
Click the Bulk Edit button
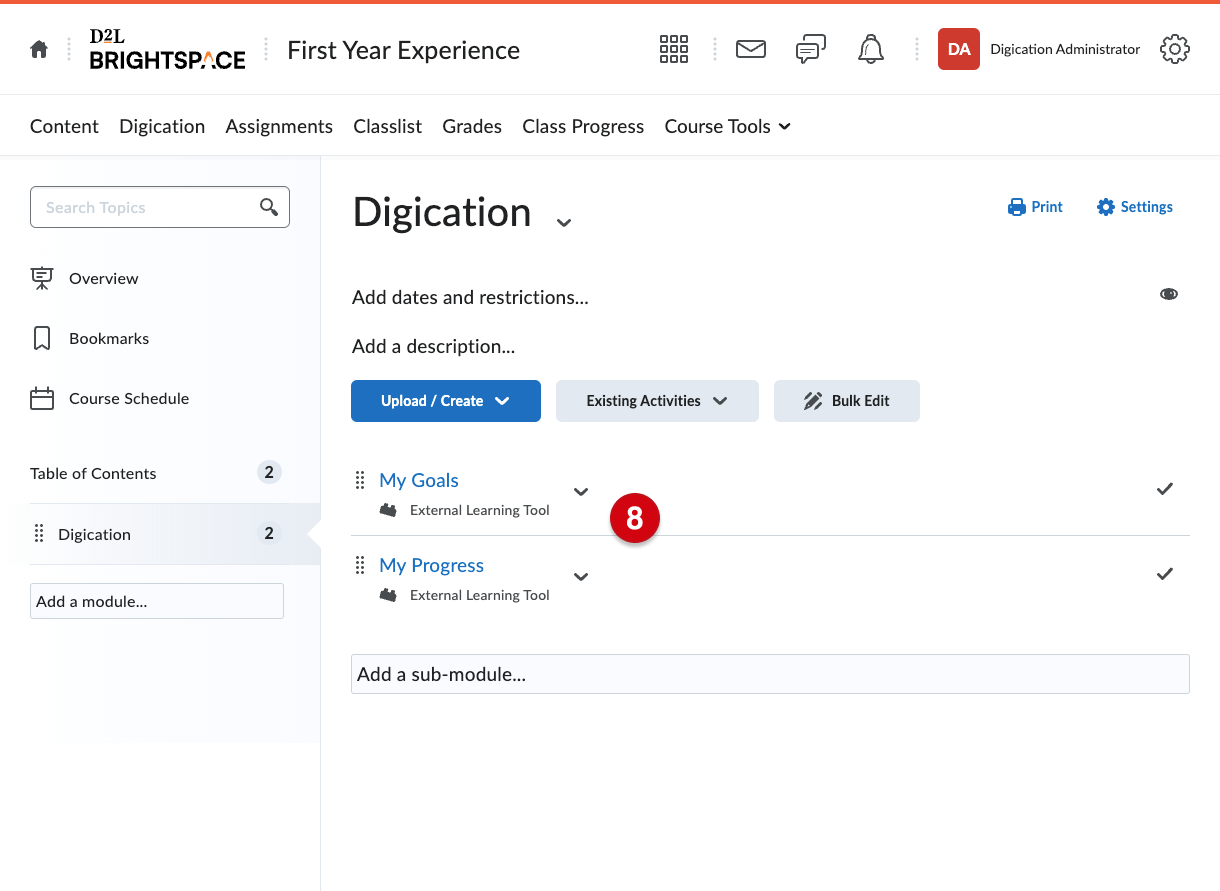pos(847,401)
